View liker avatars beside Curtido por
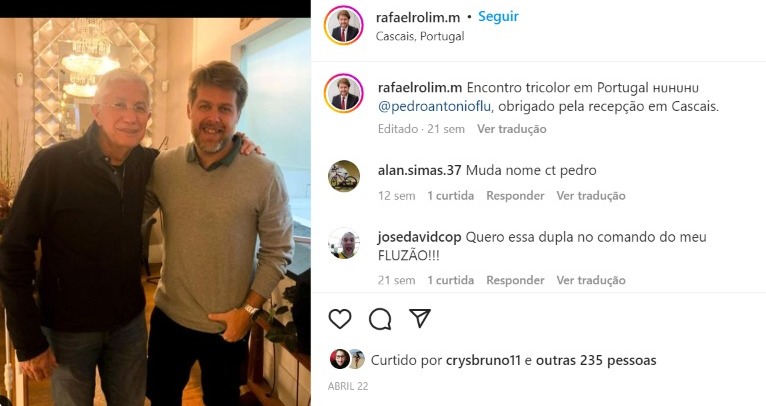Viewport: 766px width, 406px height. coord(347,360)
